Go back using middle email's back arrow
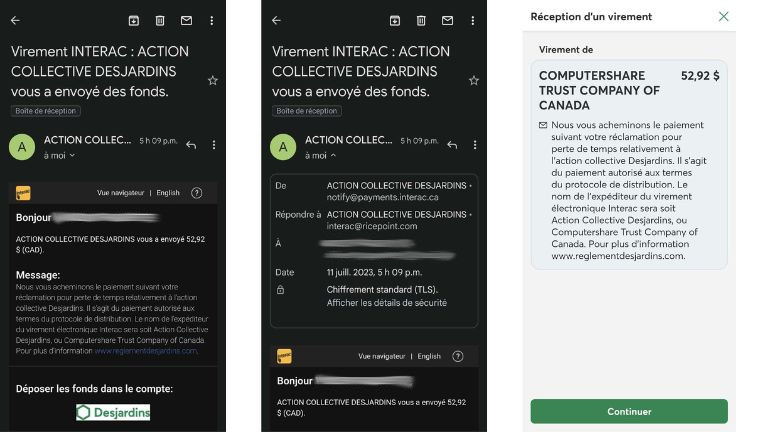768x432 pixels. click(277, 21)
